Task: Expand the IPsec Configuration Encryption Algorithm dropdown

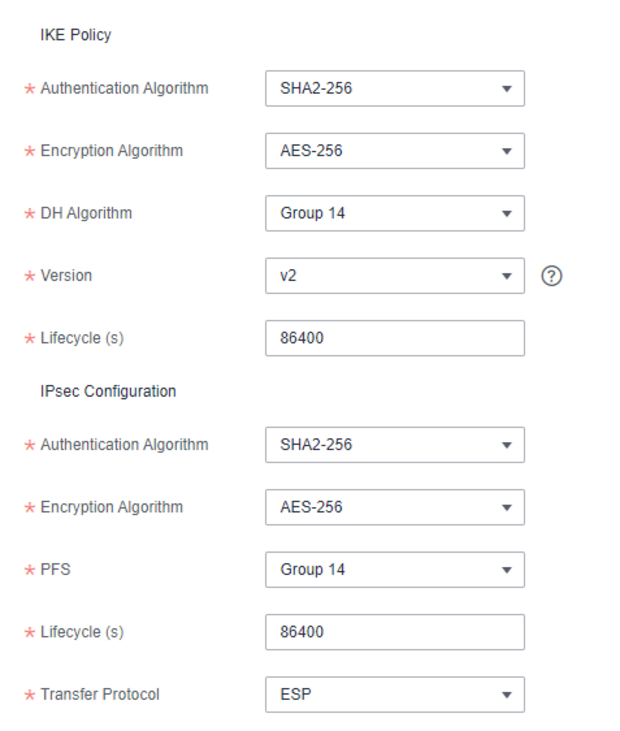Action: 394,507
